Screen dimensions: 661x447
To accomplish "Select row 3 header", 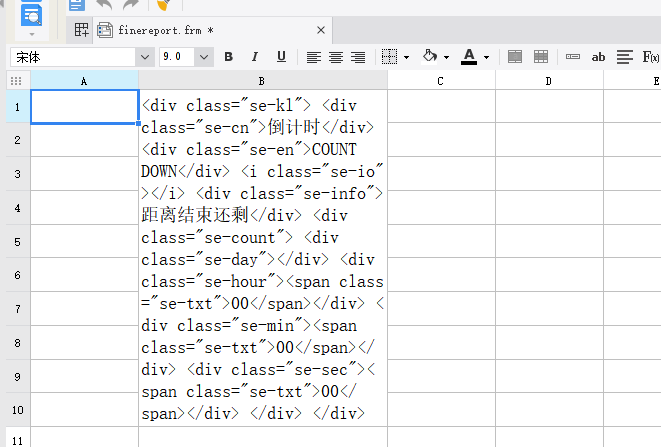I will click(x=18, y=174).
